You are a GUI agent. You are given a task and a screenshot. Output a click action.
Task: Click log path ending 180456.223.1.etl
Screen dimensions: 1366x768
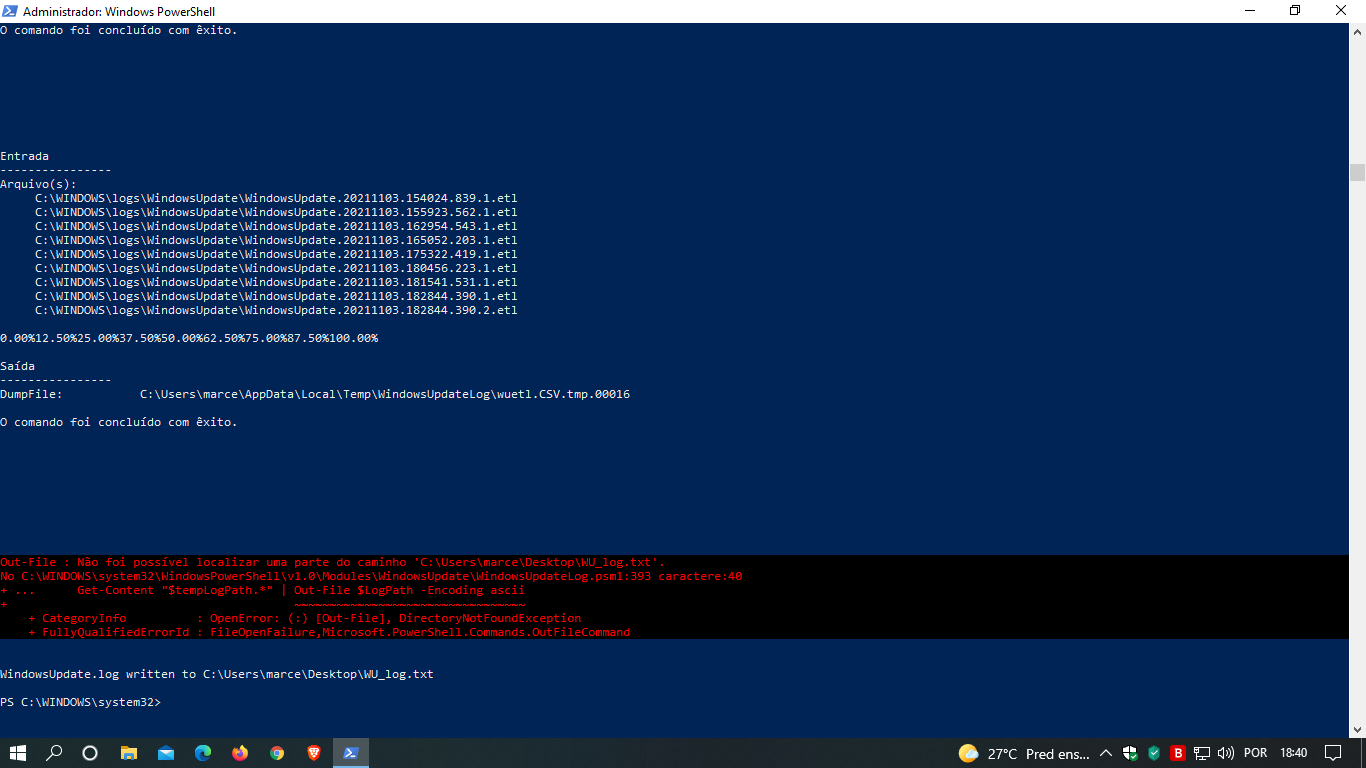276,268
